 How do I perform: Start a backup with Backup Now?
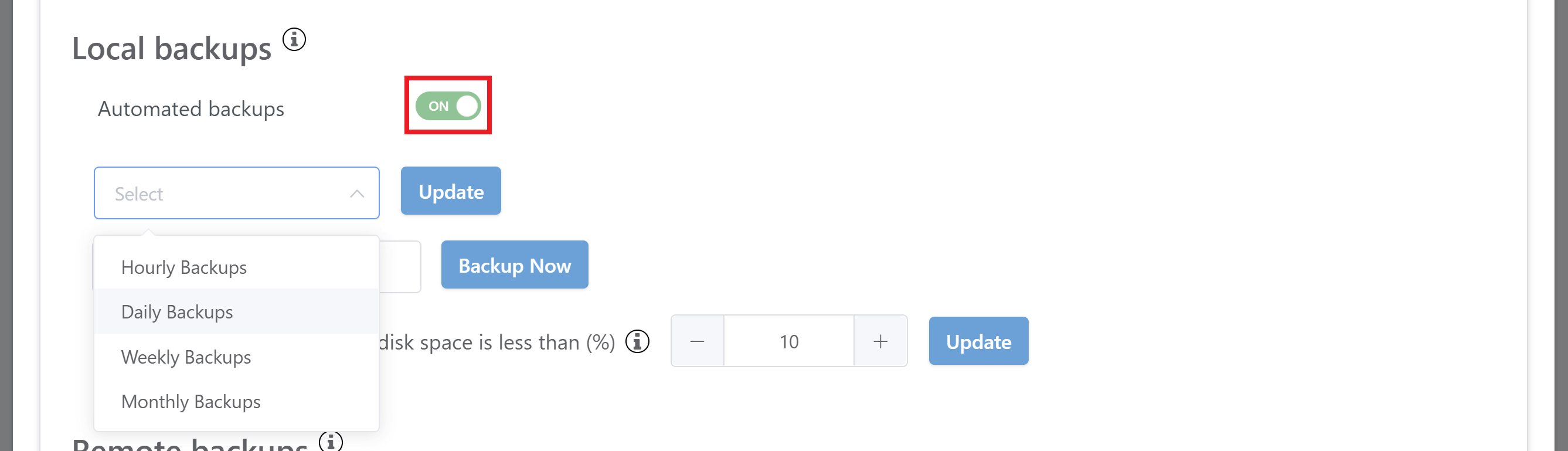(515, 265)
